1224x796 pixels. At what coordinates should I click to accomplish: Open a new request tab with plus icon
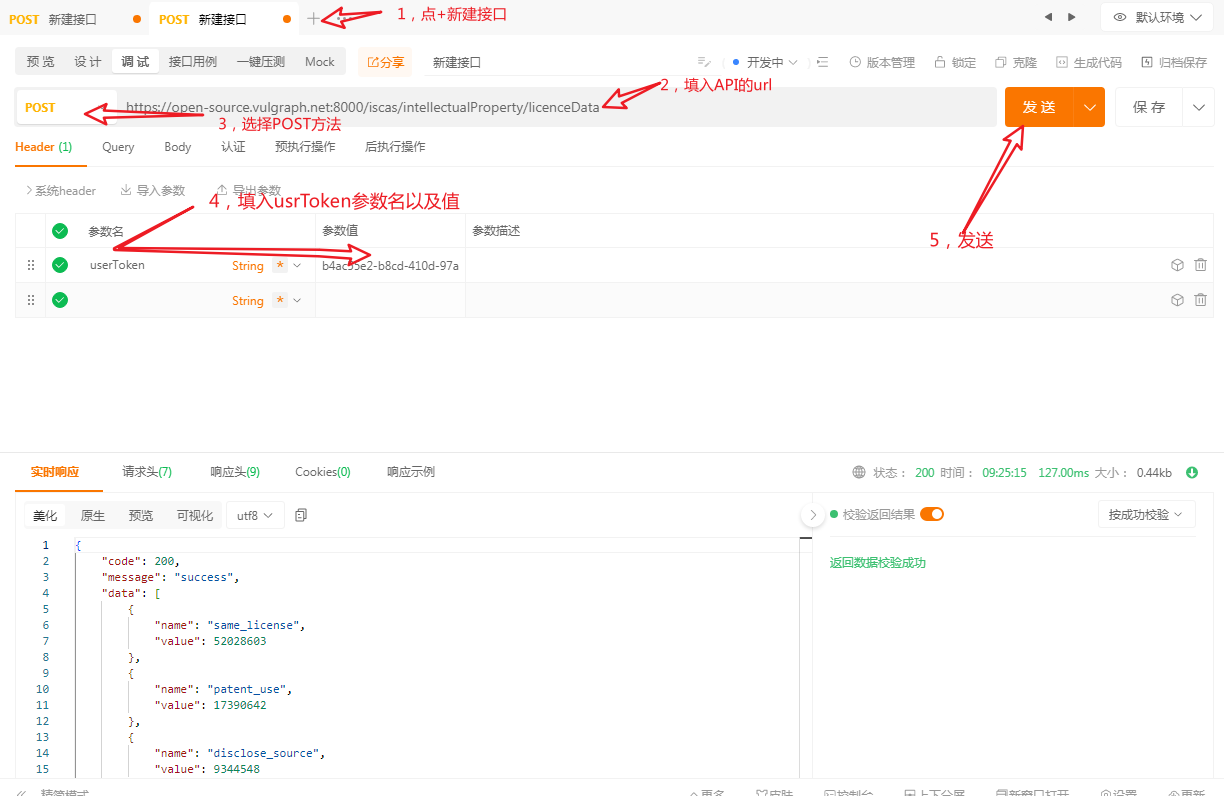tap(313, 18)
